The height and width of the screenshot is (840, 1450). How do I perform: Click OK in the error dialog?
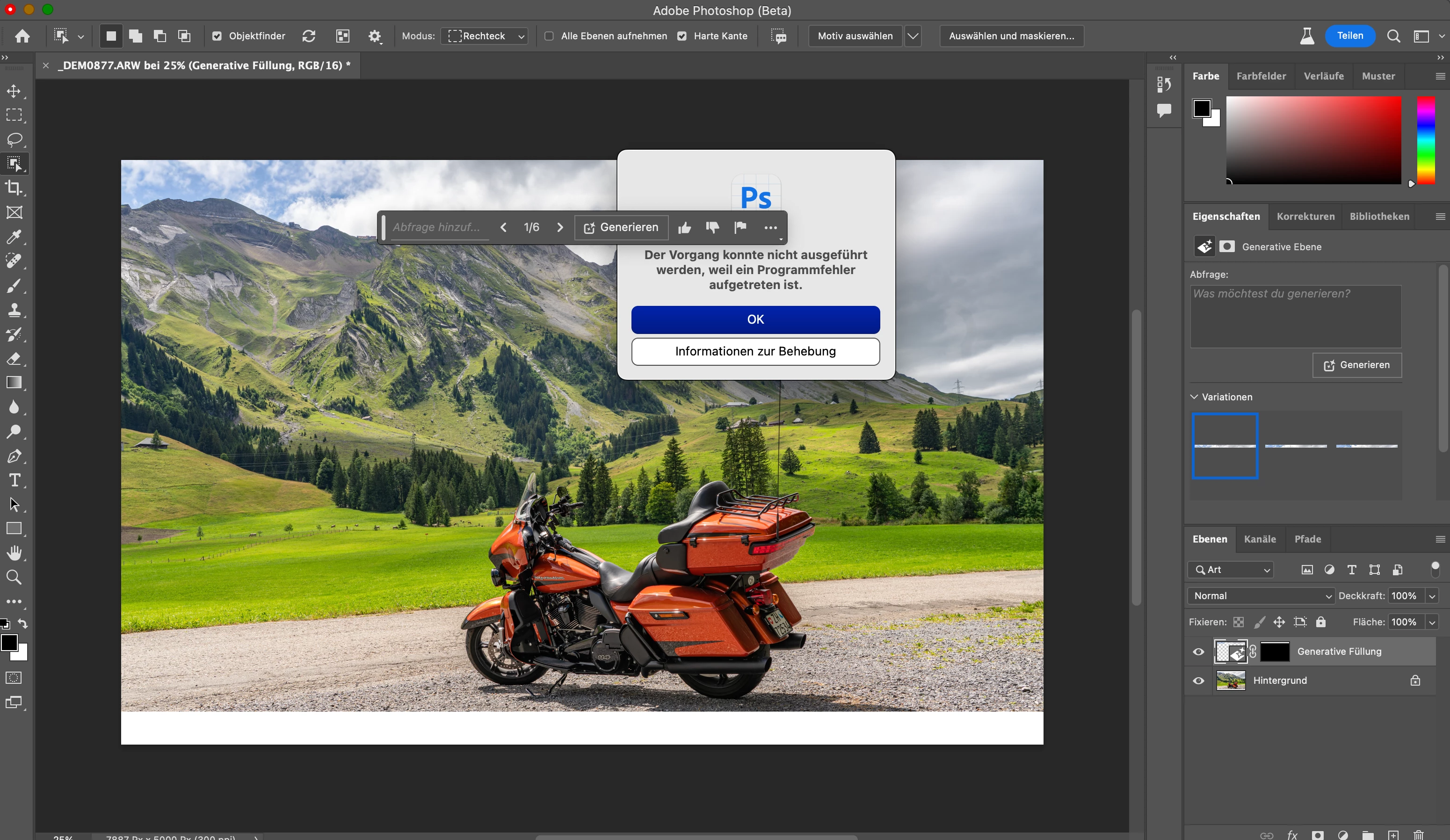(x=755, y=320)
